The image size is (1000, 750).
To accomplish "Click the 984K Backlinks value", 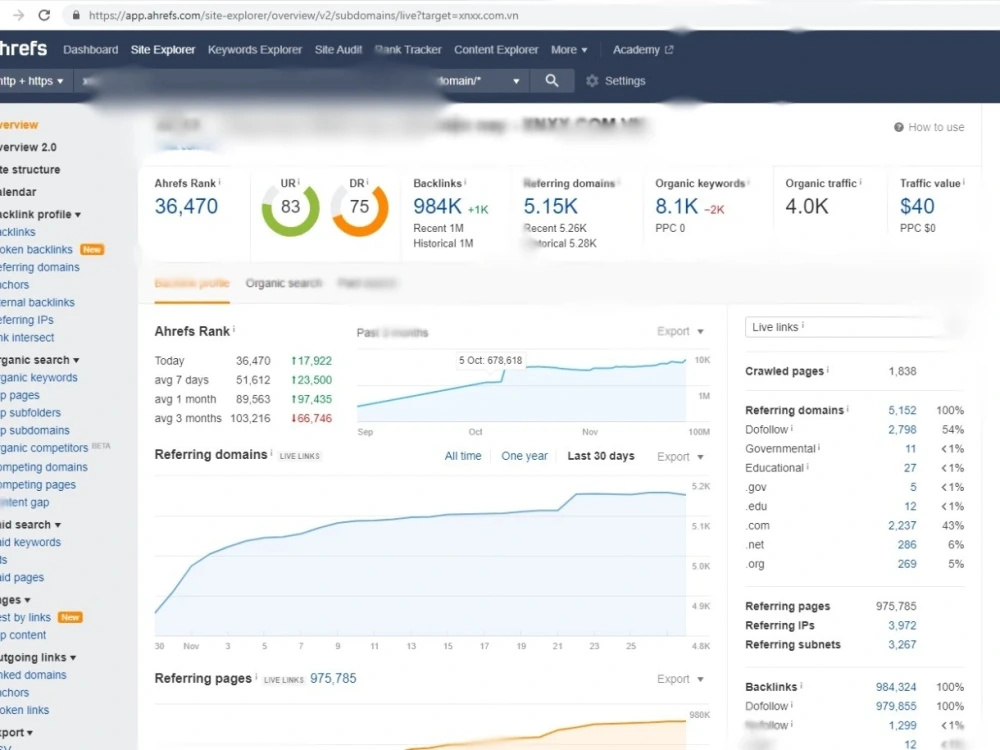I will [438, 207].
